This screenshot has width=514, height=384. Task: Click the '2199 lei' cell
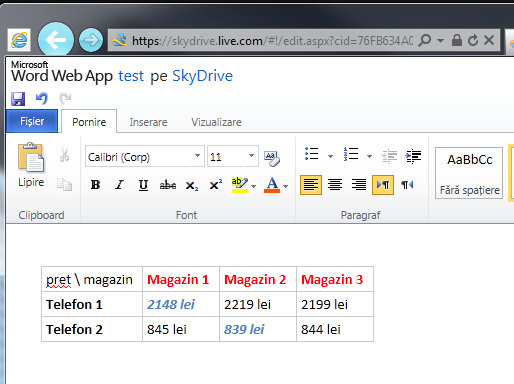[335, 304]
